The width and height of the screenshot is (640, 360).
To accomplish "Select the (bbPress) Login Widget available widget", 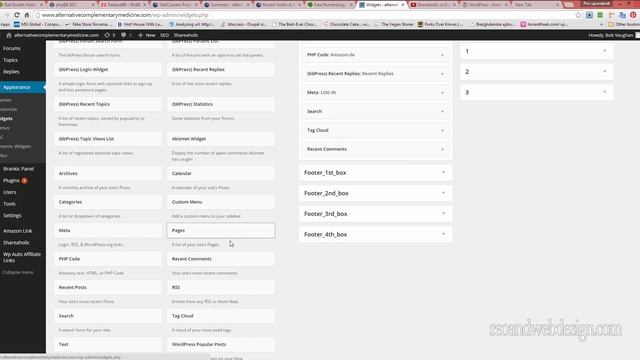I will pyautogui.click(x=108, y=69).
